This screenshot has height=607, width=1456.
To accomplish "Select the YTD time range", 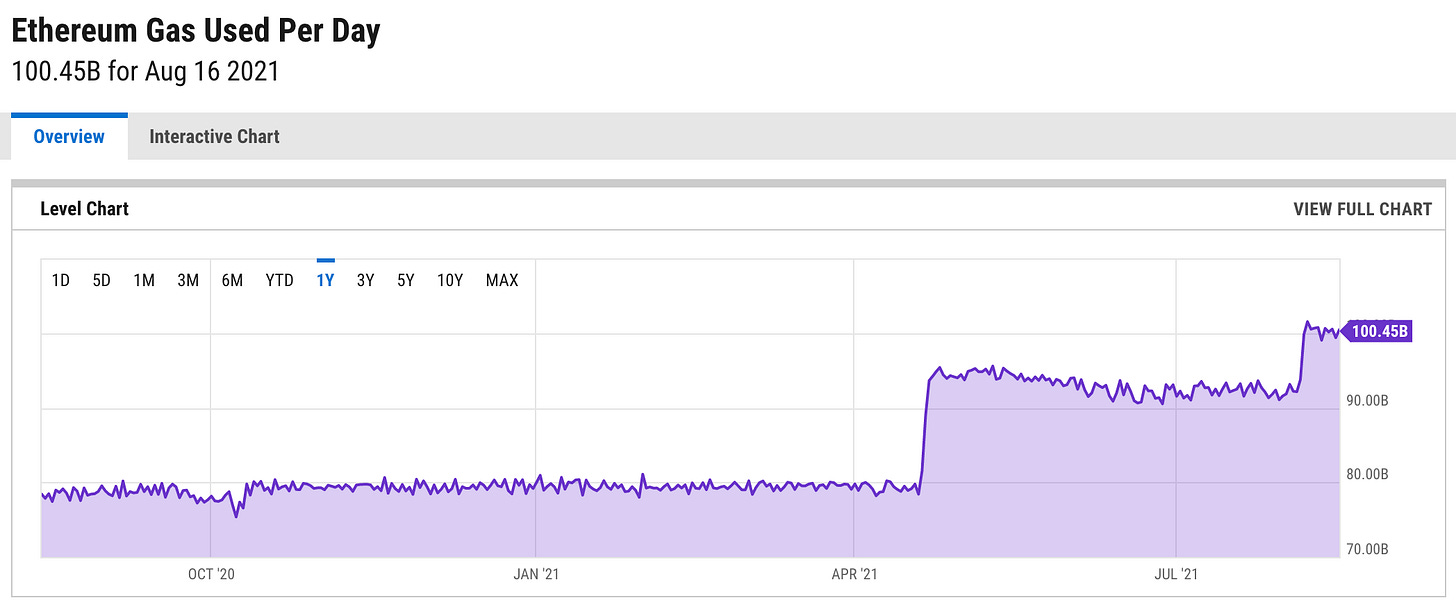I will [x=279, y=280].
